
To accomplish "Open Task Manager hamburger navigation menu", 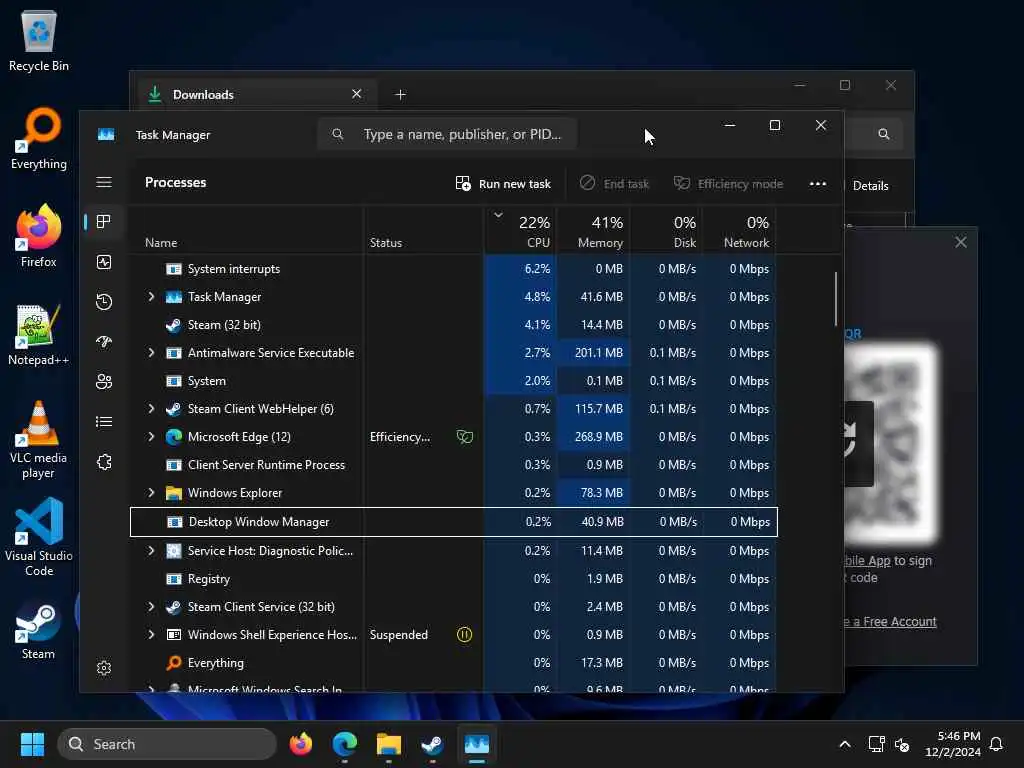I will coord(104,182).
